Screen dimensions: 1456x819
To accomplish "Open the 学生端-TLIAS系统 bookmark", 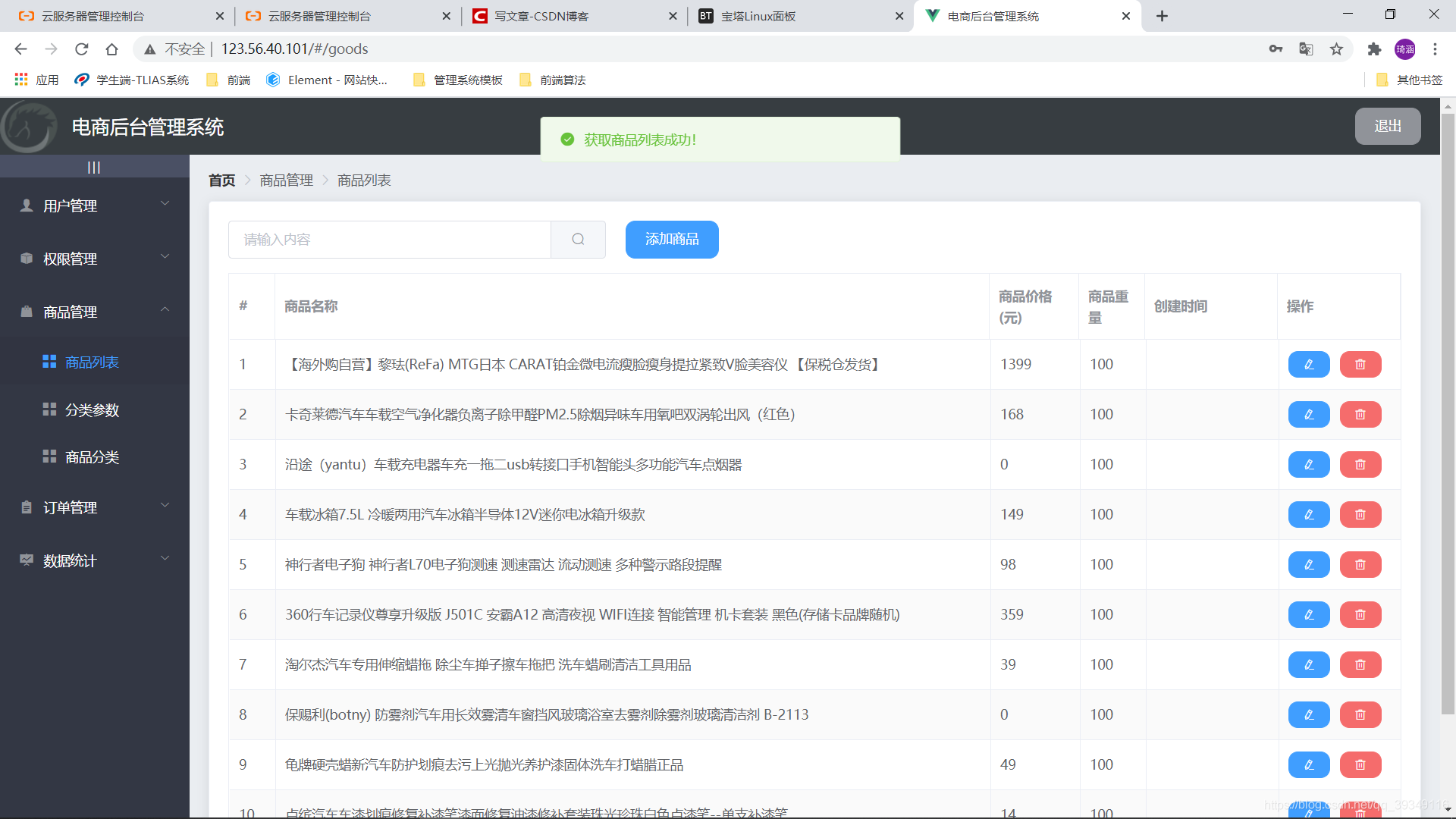I will coord(132,80).
